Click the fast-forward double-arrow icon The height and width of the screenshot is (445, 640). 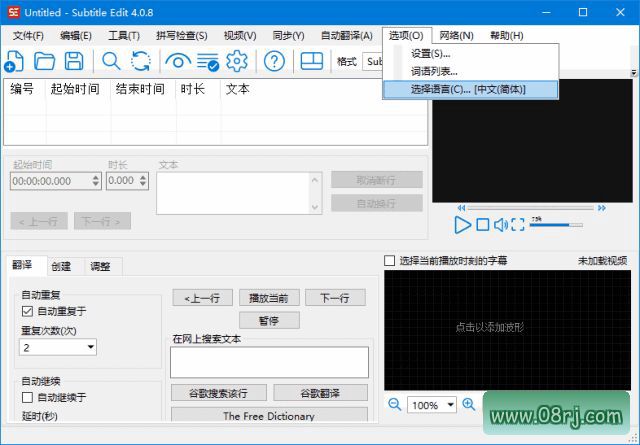click(x=602, y=208)
